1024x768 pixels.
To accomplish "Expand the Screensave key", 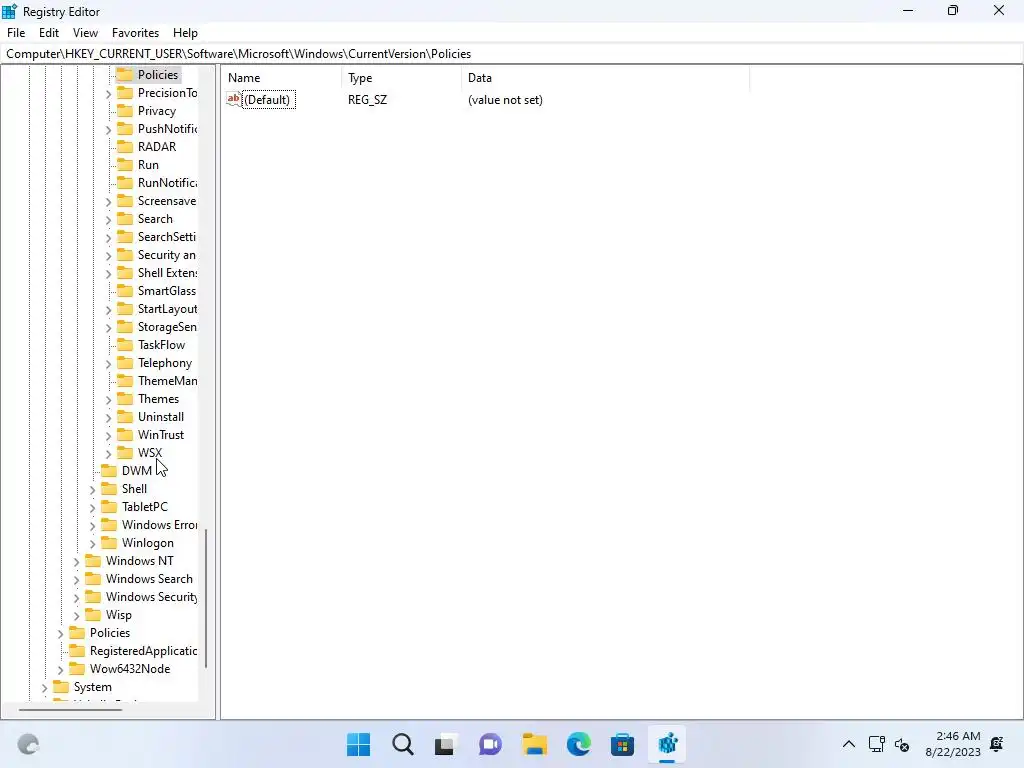I will click(x=108, y=201).
